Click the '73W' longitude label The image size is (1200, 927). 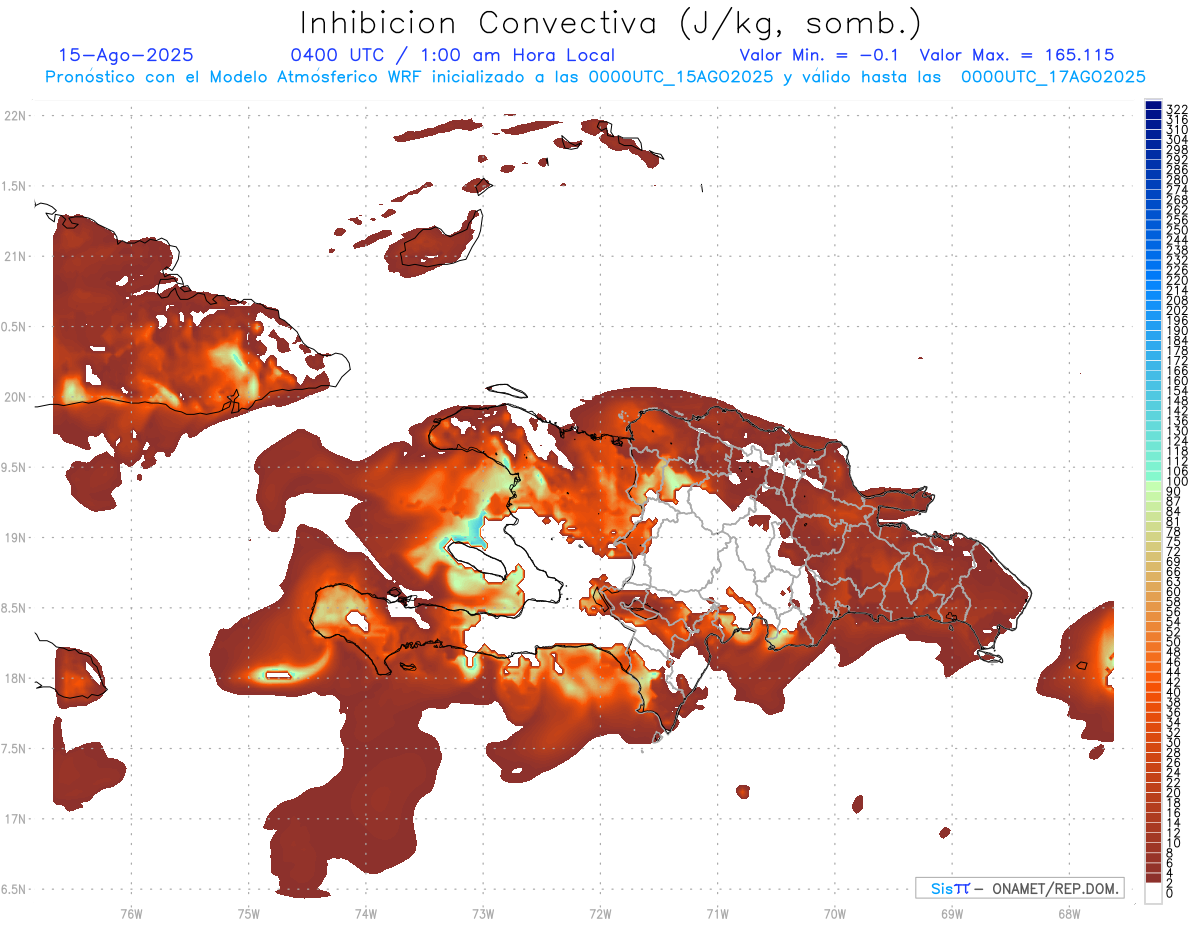(x=483, y=913)
